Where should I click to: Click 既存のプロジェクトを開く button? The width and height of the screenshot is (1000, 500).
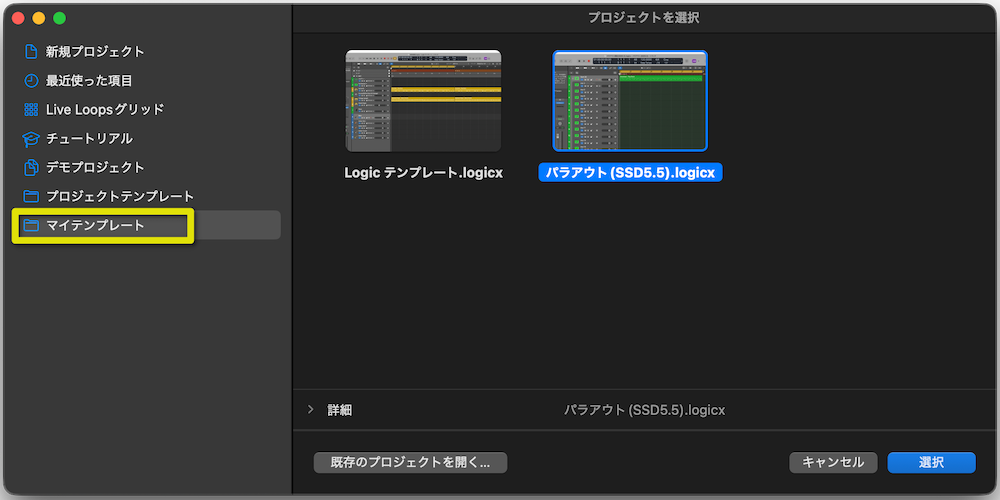(410, 462)
